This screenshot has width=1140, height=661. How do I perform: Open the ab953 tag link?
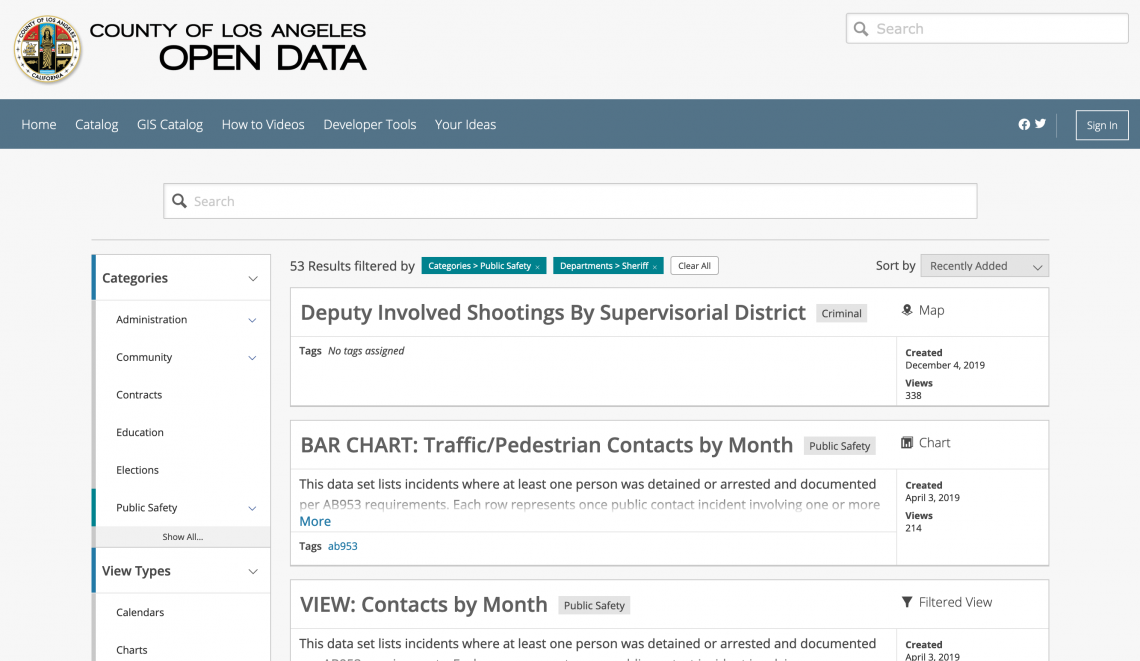coord(342,545)
